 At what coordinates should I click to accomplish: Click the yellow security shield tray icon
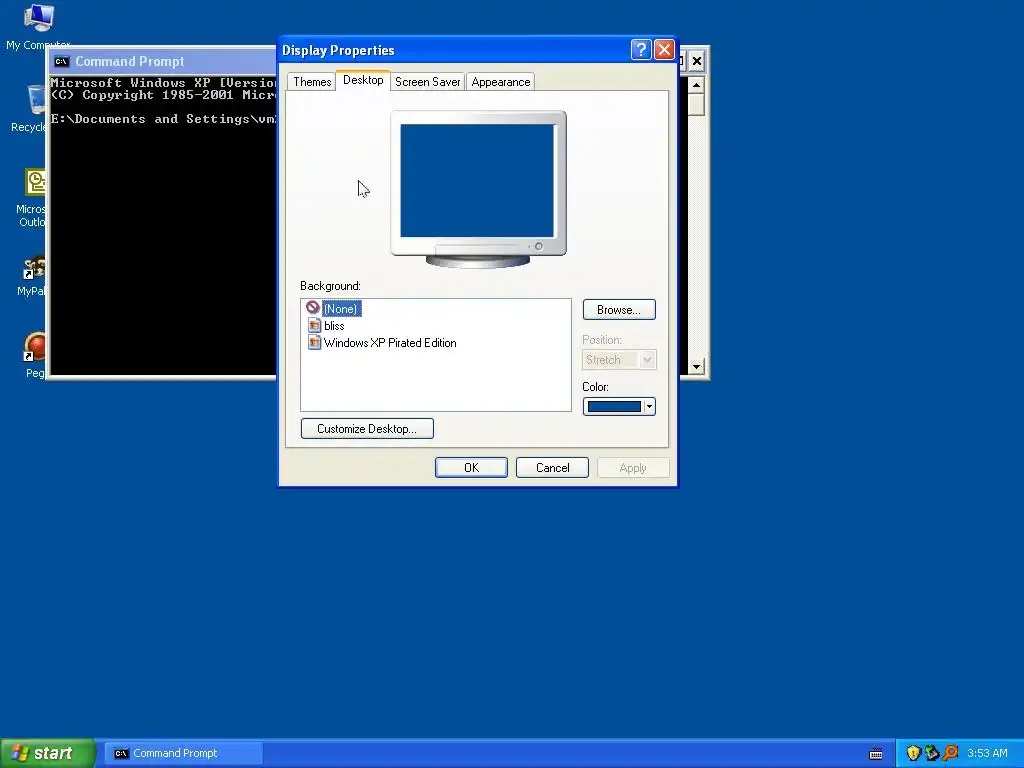(x=913, y=753)
